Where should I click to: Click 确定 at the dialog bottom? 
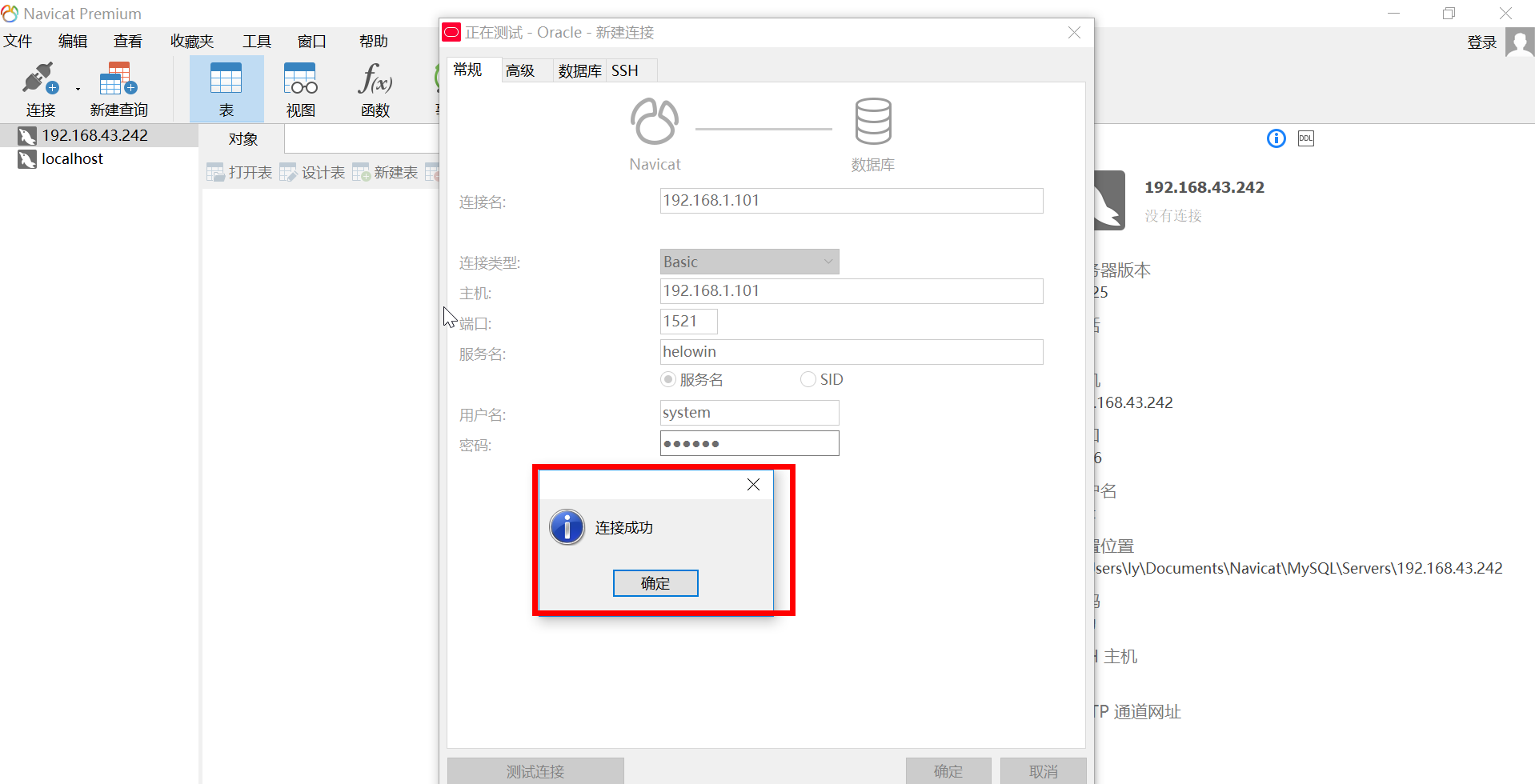click(948, 771)
